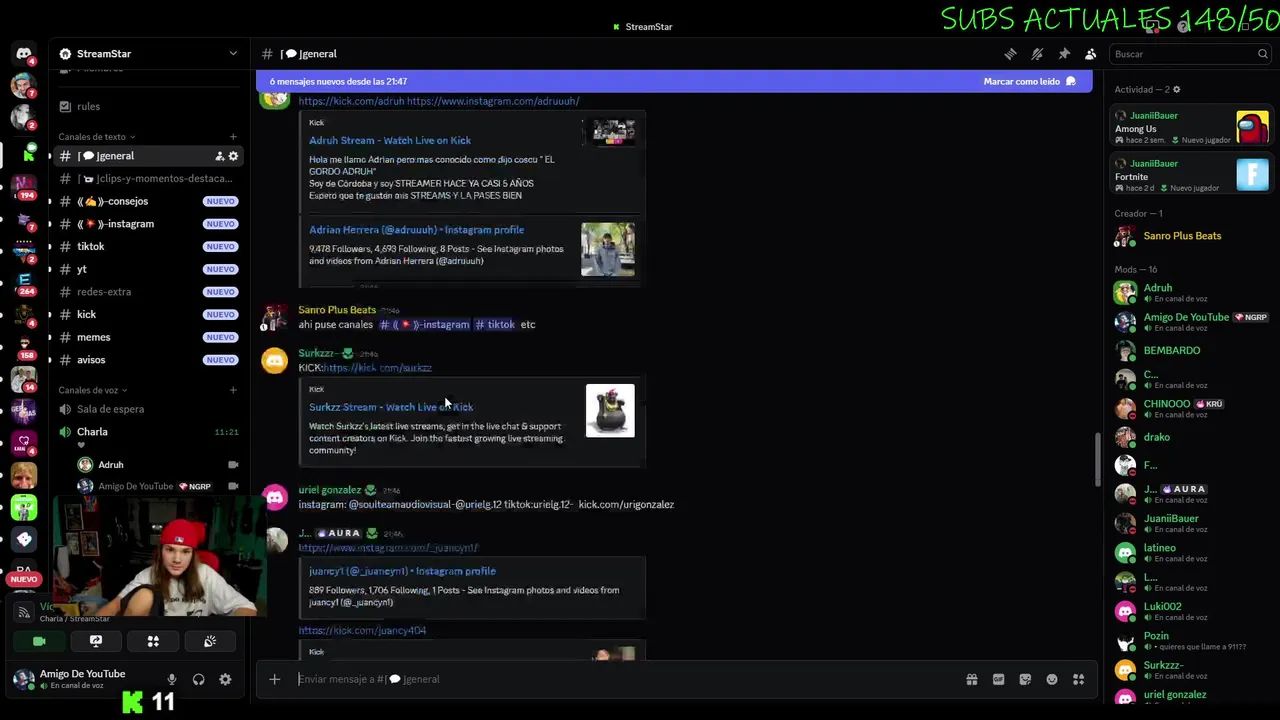Open the clips-y-momentos-destaca channel
This screenshot has height=720, width=1280.
click(149, 178)
